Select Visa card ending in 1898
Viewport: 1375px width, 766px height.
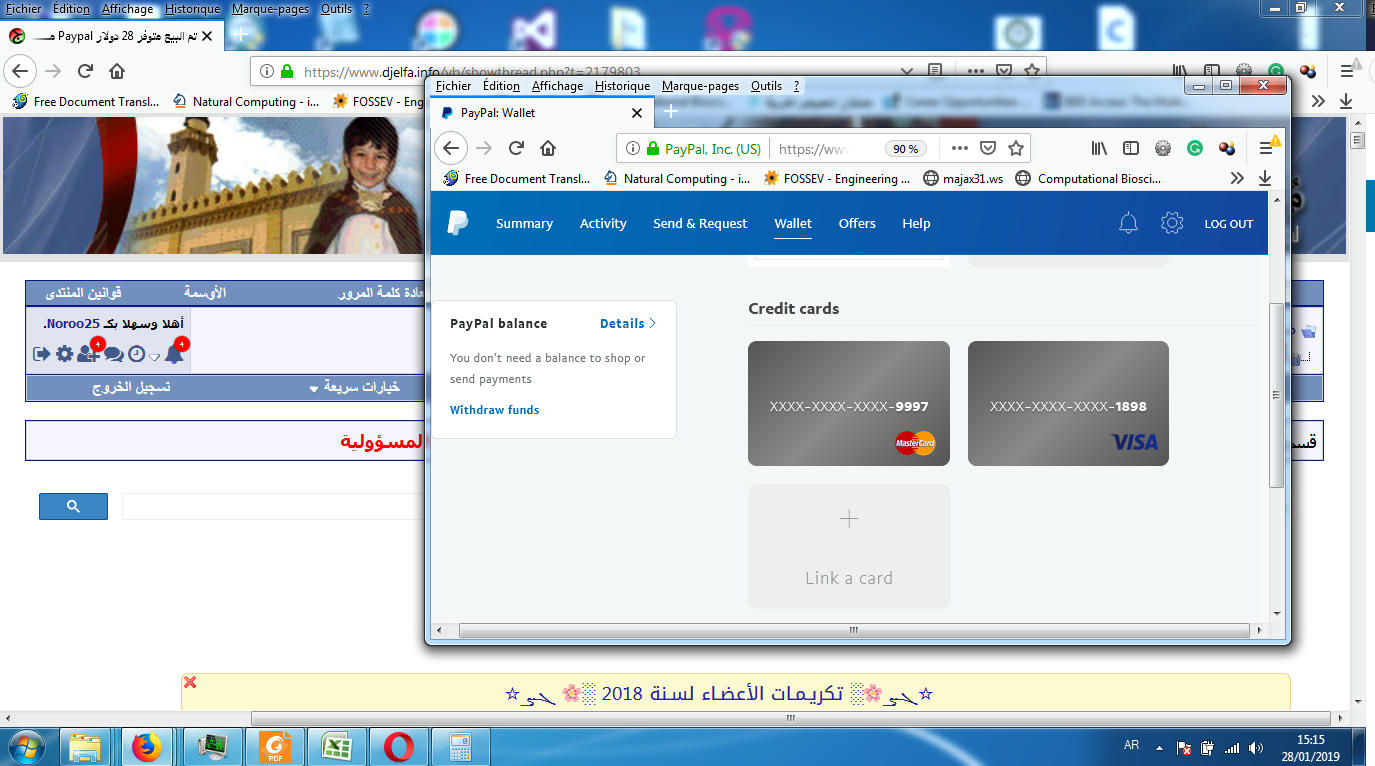(1068, 403)
